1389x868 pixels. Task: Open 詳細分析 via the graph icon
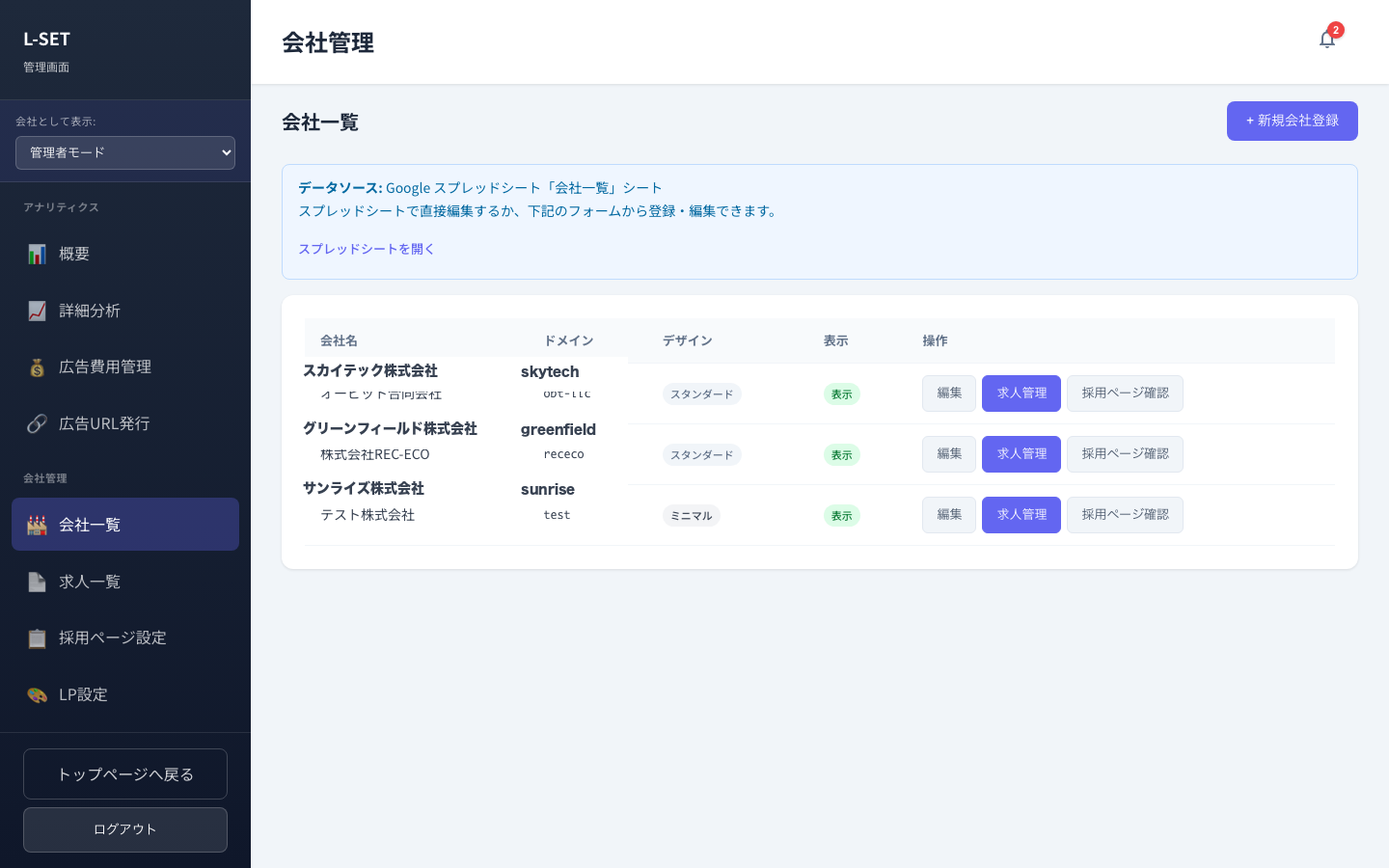tap(37, 311)
